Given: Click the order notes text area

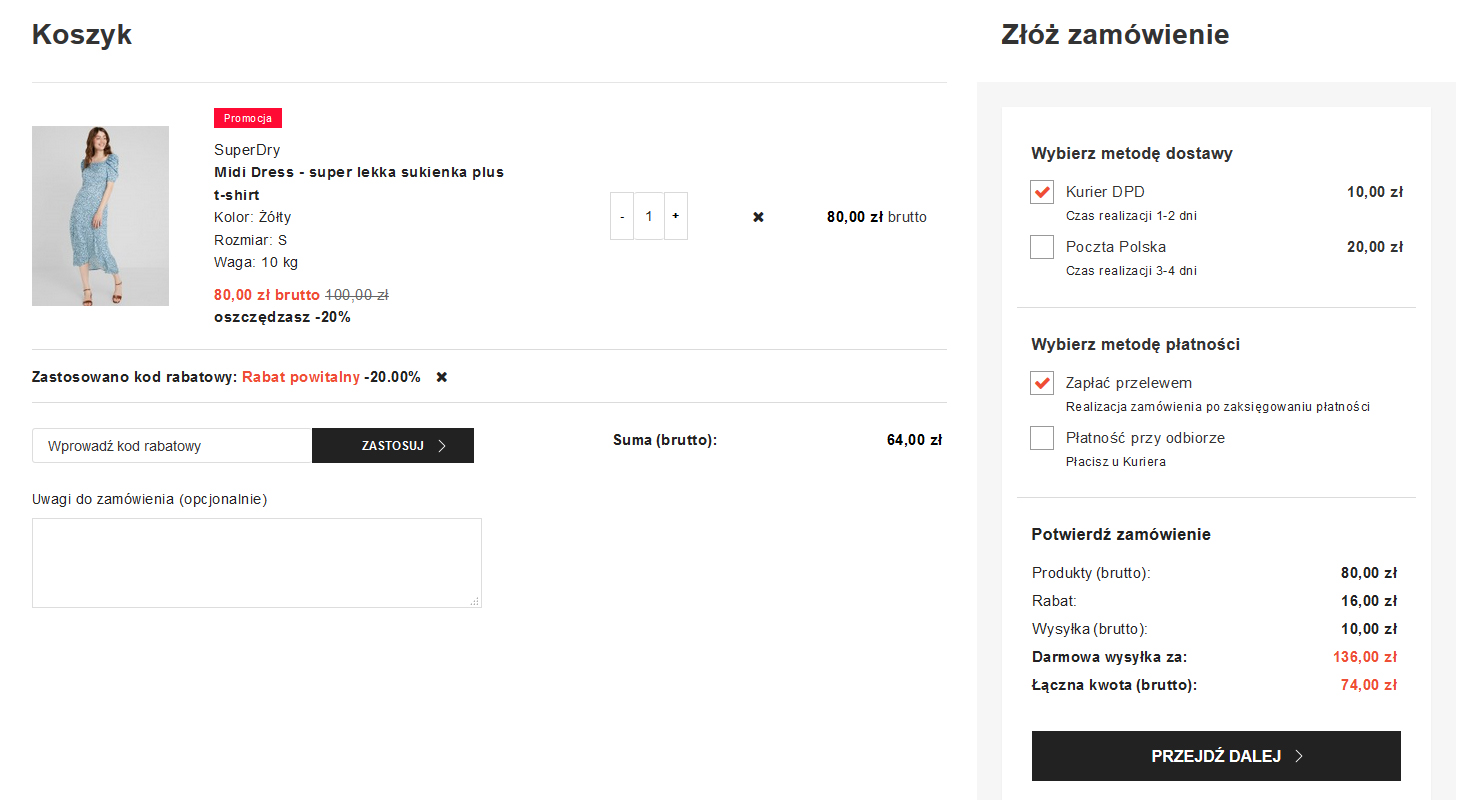Looking at the screenshot, I should click(x=256, y=563).
